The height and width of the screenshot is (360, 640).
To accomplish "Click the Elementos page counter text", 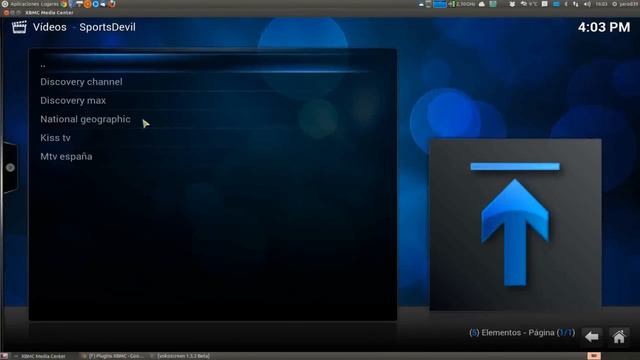I will pos(522,333).
